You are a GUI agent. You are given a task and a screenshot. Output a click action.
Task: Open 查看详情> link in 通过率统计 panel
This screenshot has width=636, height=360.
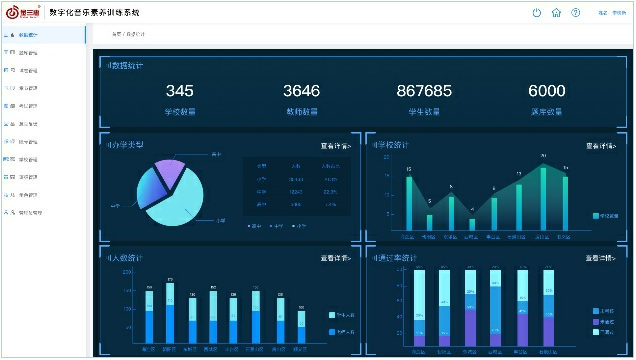pos(601,258)
